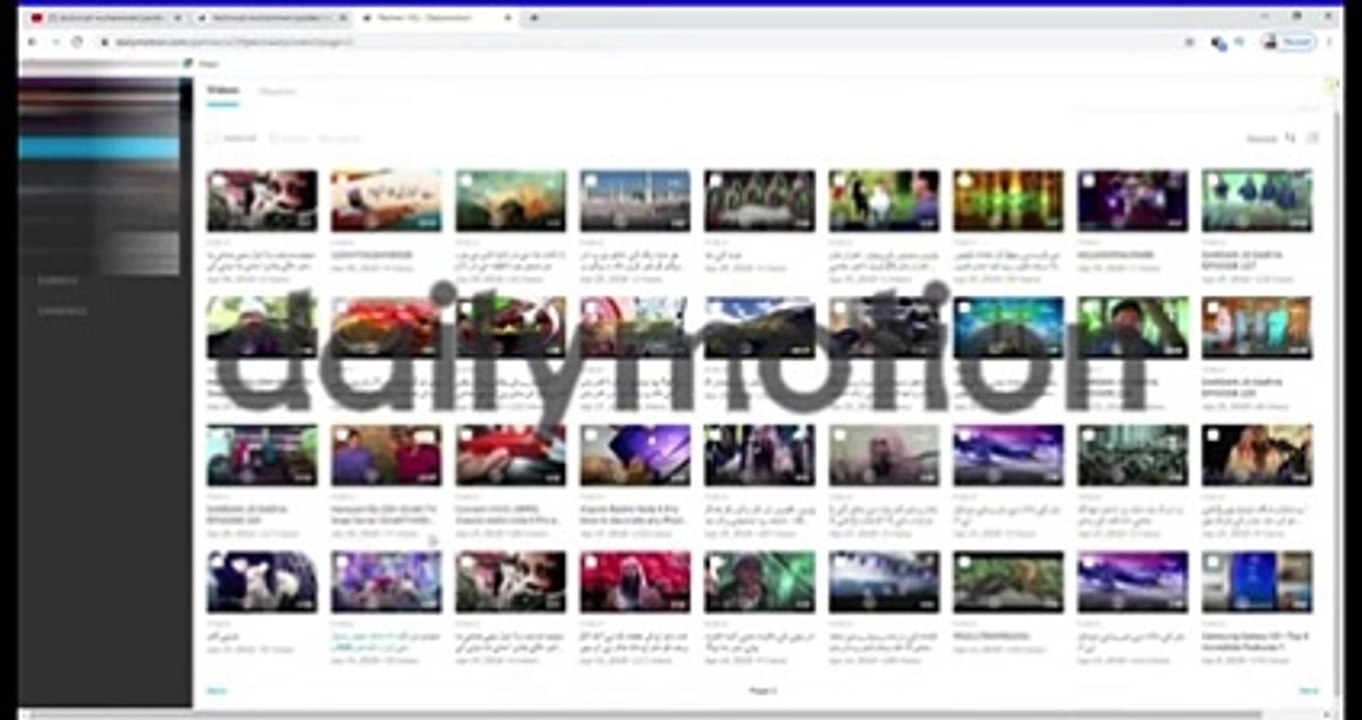This screenshot has width=1362, height=720.
Task: Toggle the list view icon at toolbar right
Action: [1313, 138]
